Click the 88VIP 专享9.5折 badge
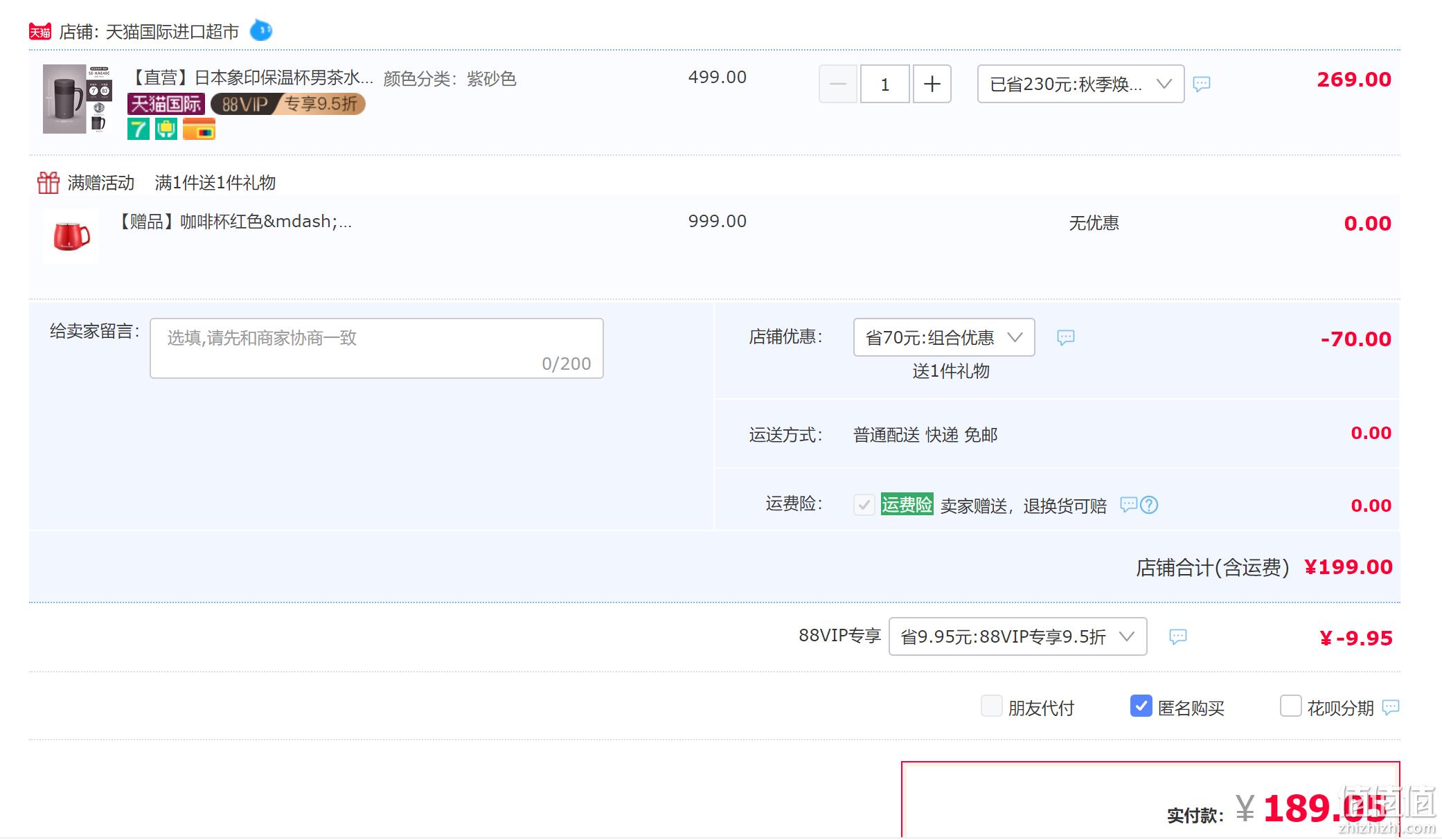Screen dimensions: 1442x840 pyautogui.click(x=288, y=104)
